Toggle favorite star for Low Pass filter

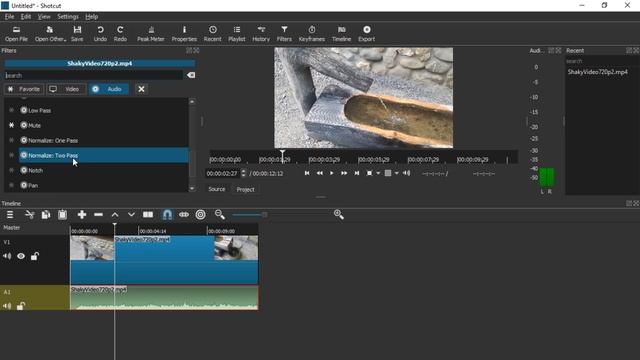[11, 110]
